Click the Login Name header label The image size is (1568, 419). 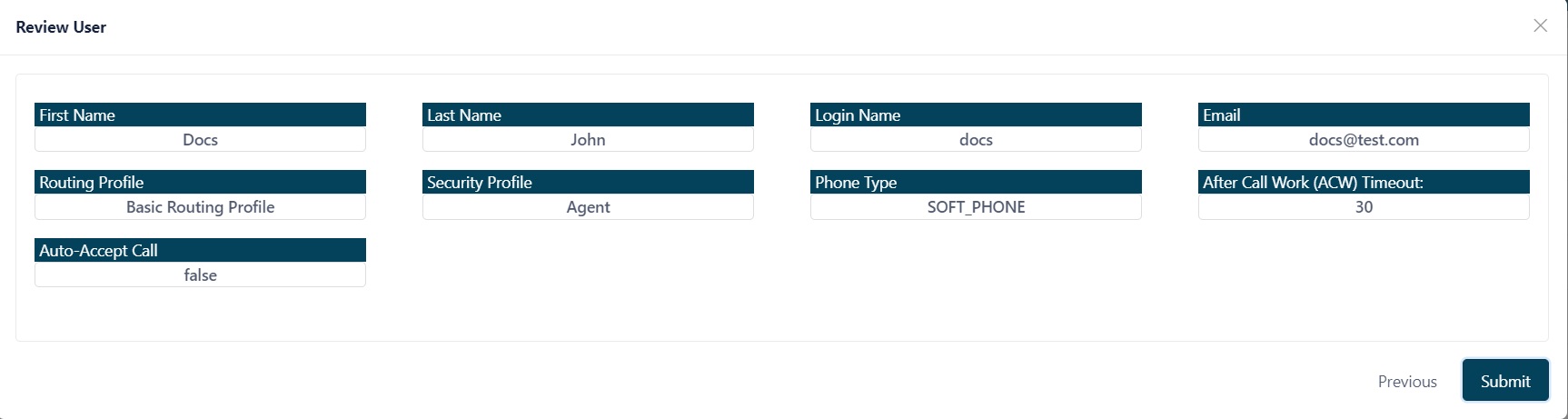click(858, 115)
